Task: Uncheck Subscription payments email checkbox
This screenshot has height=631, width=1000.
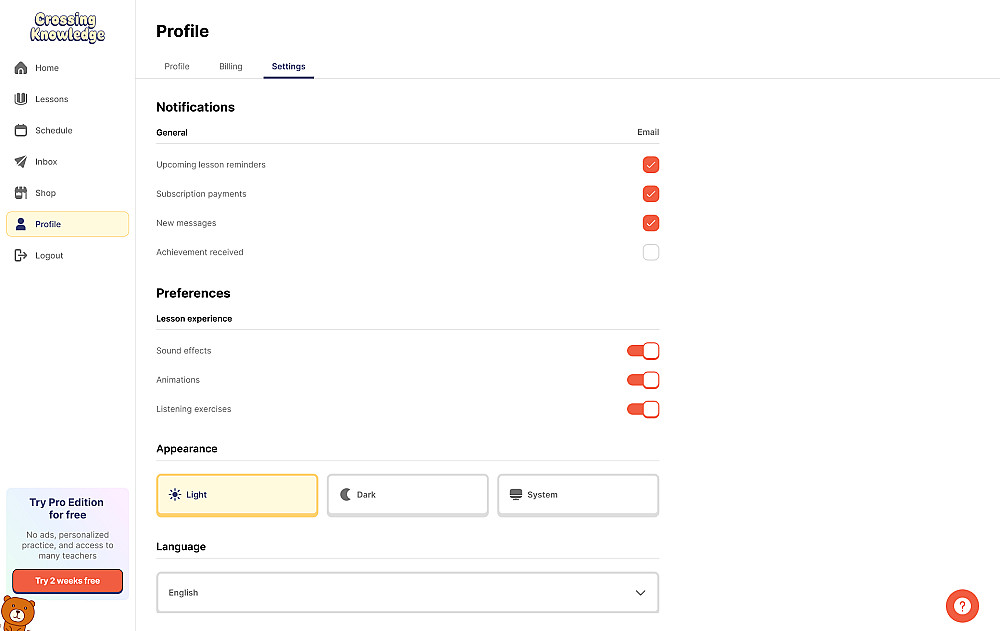Action: (x=651, y=194)
